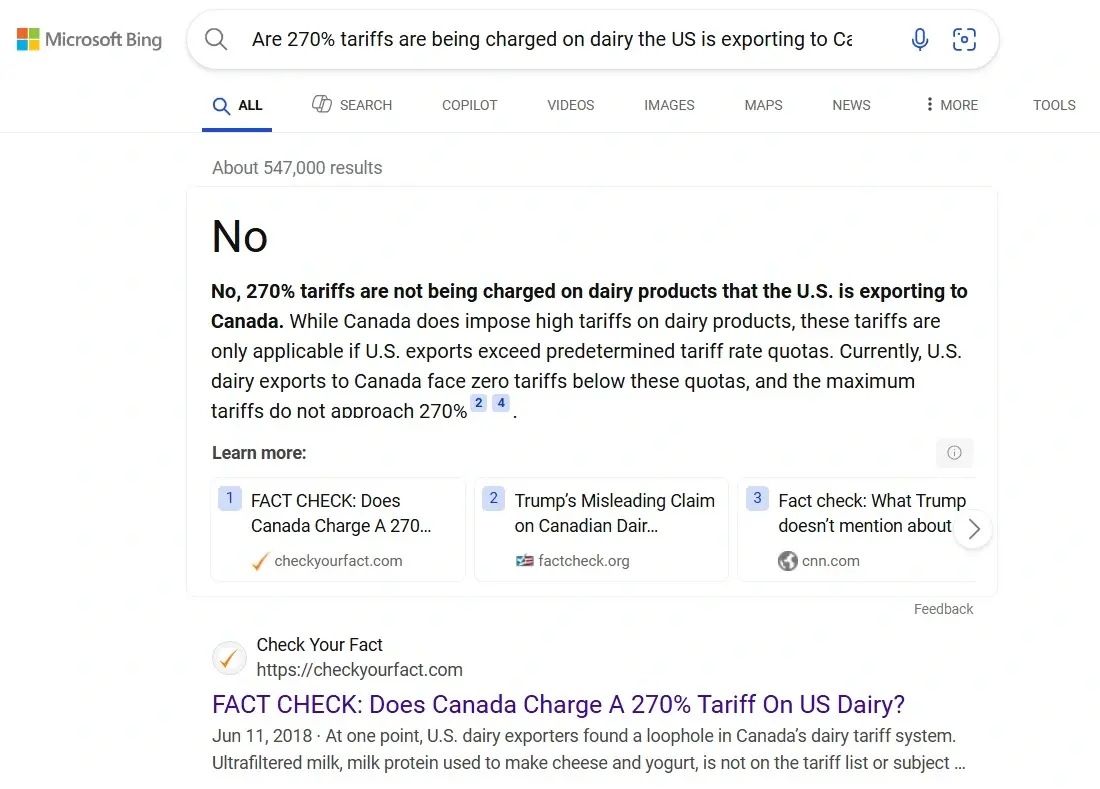Open the VIDEOS results tab

coord(570,105)
